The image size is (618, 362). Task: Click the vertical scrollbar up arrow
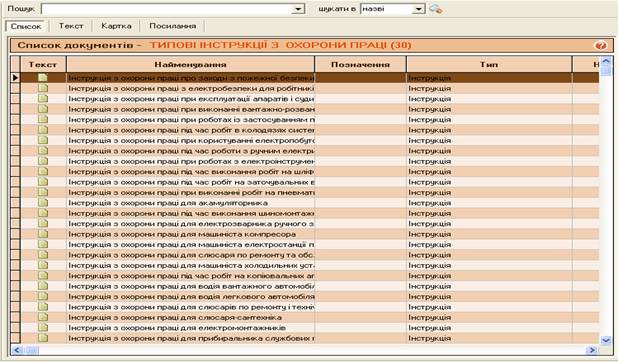(x=606, y=61)
